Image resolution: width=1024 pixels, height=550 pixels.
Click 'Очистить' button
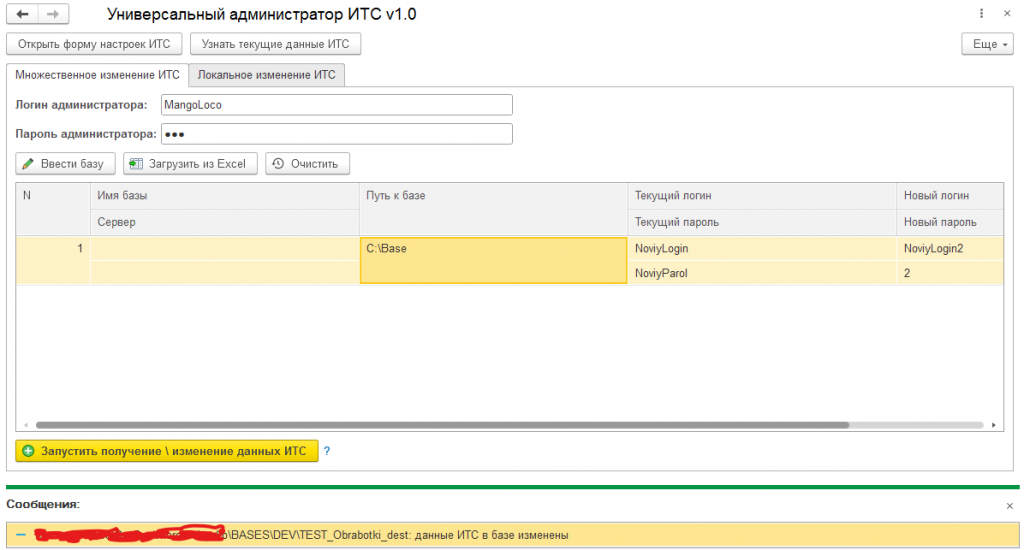307,164
